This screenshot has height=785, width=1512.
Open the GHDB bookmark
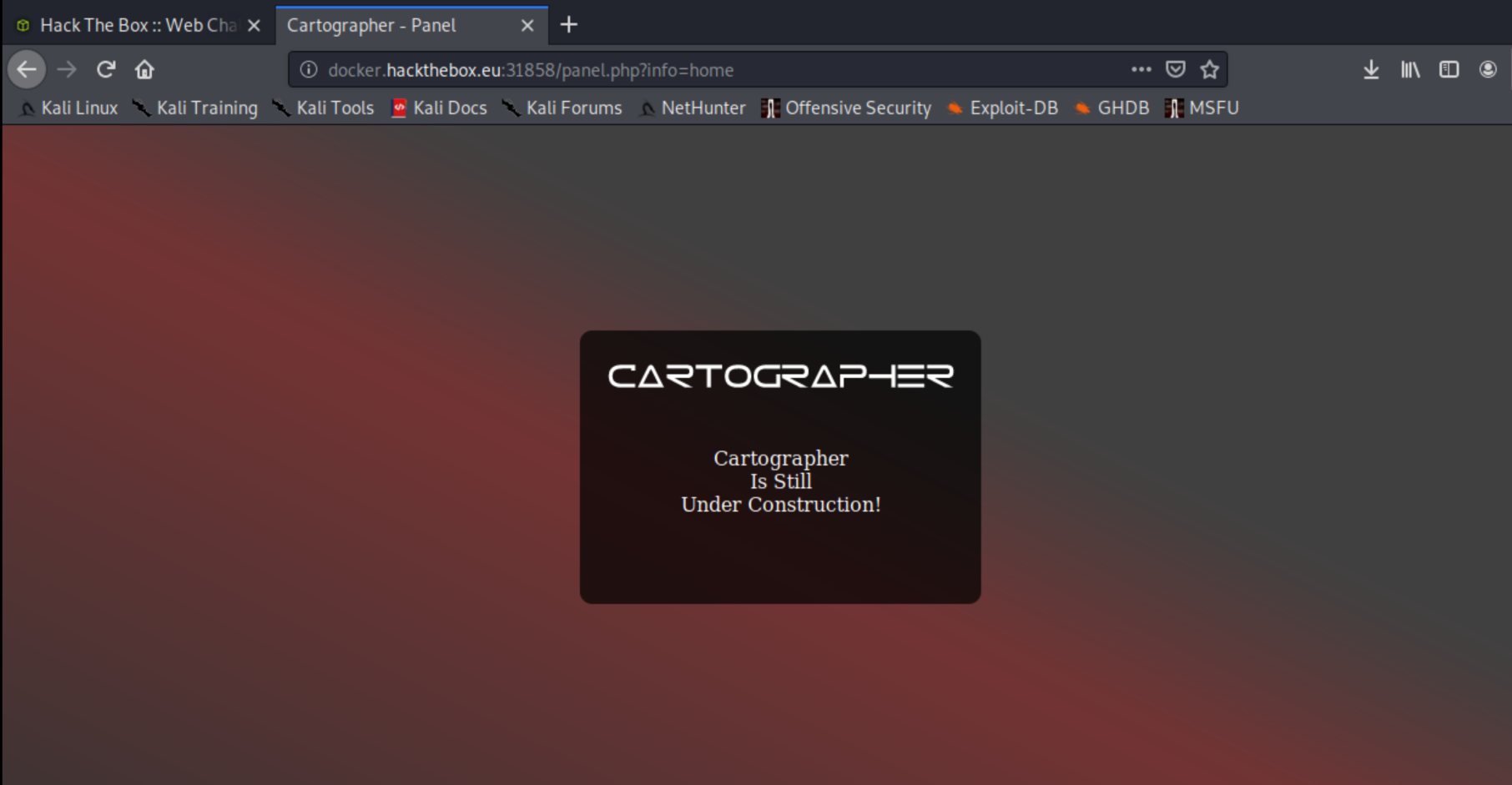click(x=1112, y=108)
